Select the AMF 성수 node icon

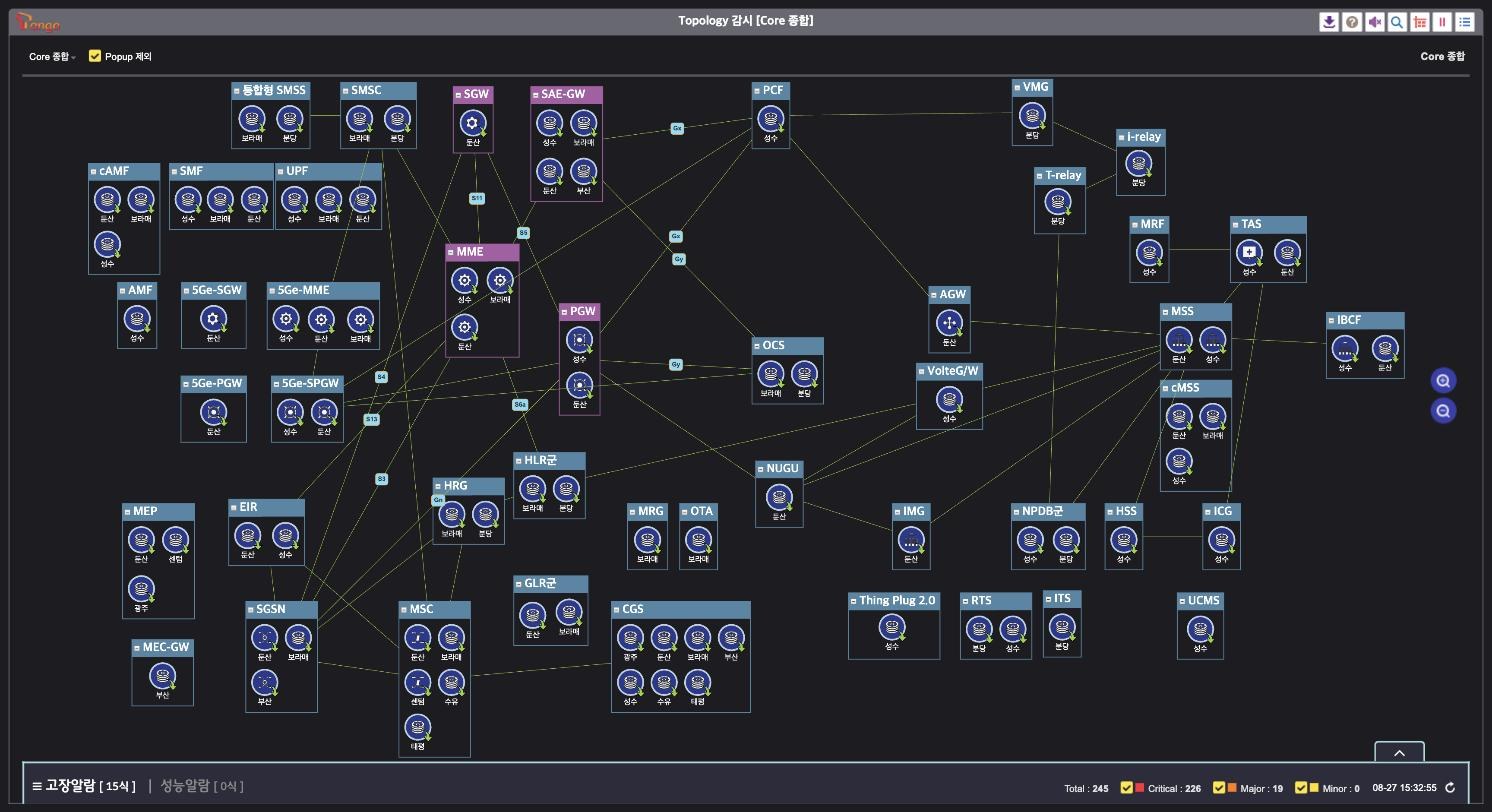137,319
